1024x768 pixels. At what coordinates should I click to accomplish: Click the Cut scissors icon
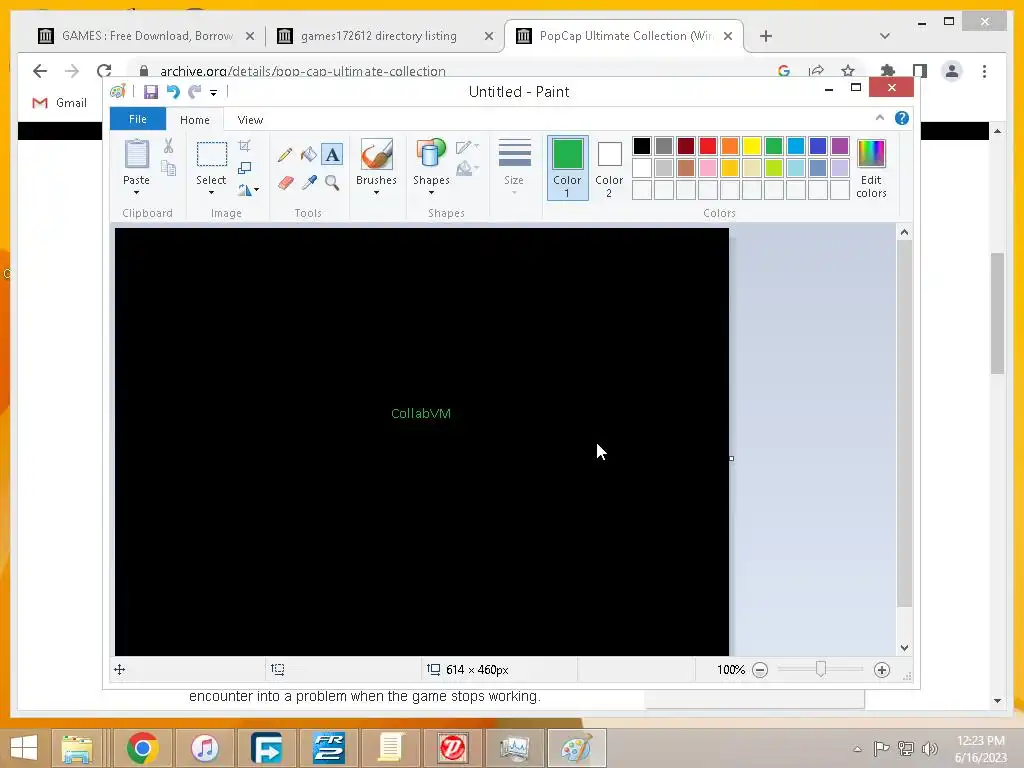(x=168, y=146)
